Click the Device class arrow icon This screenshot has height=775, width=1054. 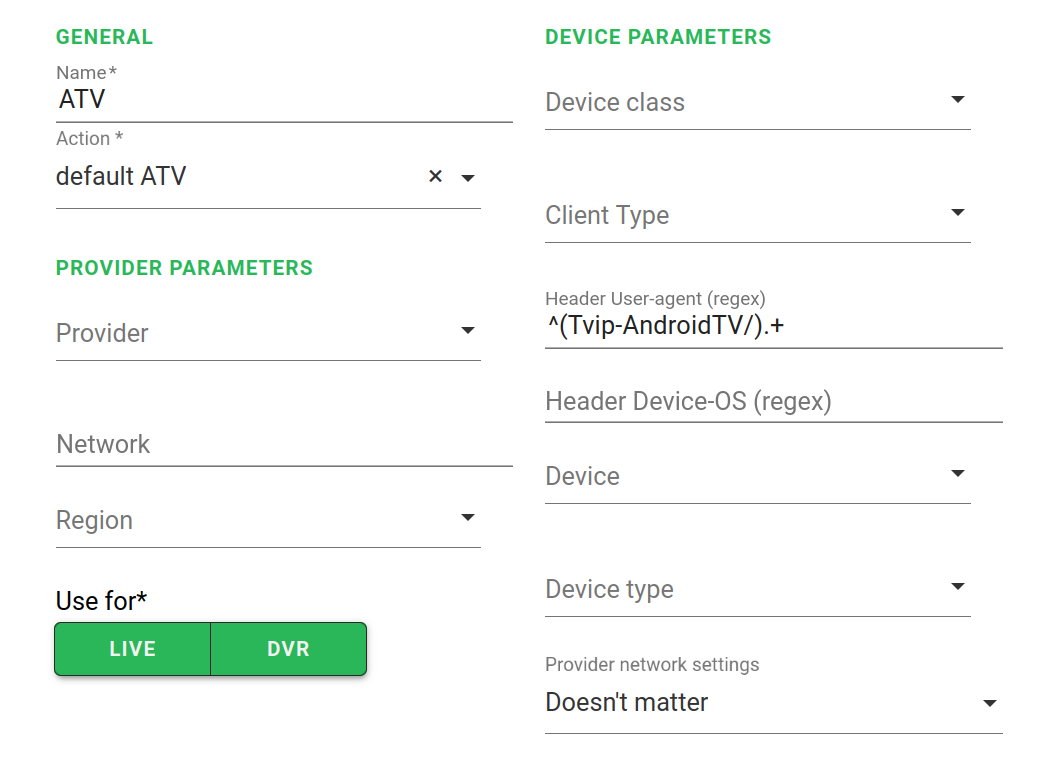957,100
